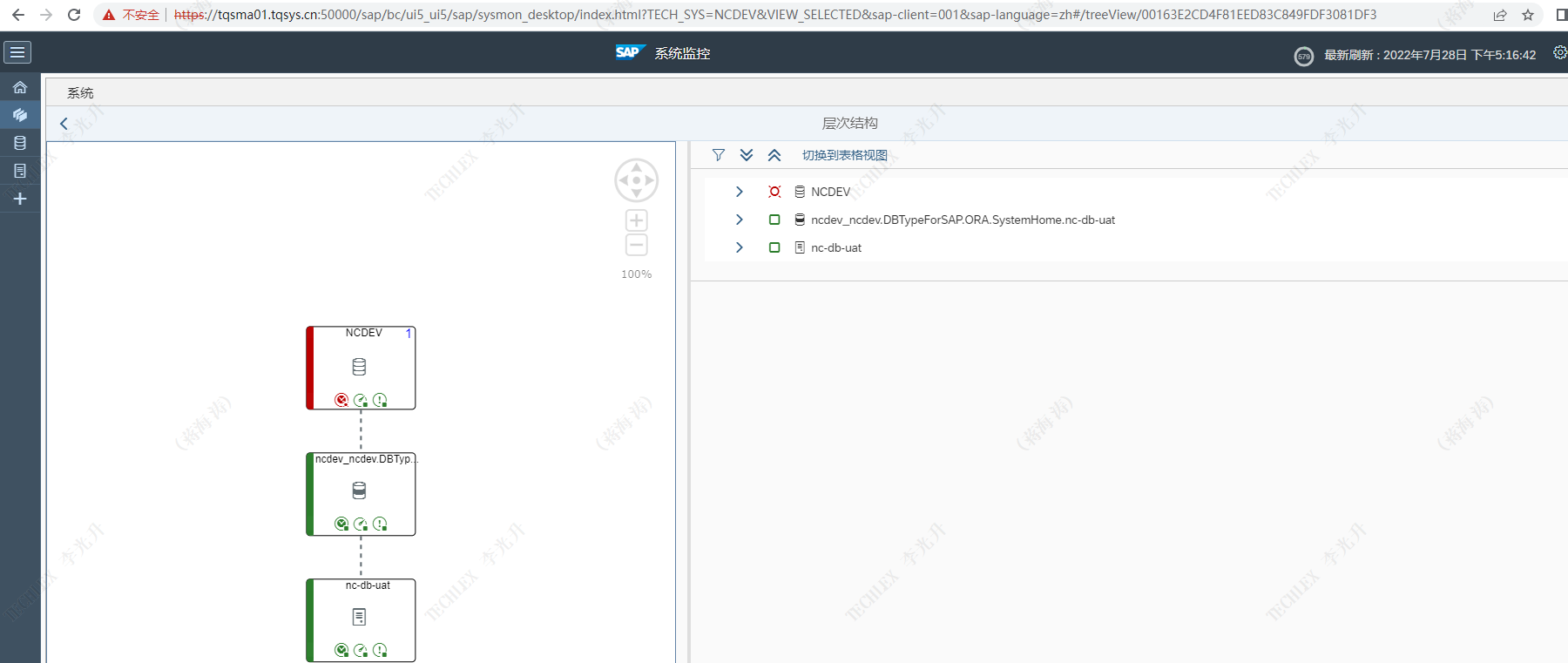Click the 系统监控 title
Image resolution: width=1568 pixels, height=663 pixels.
682,53
